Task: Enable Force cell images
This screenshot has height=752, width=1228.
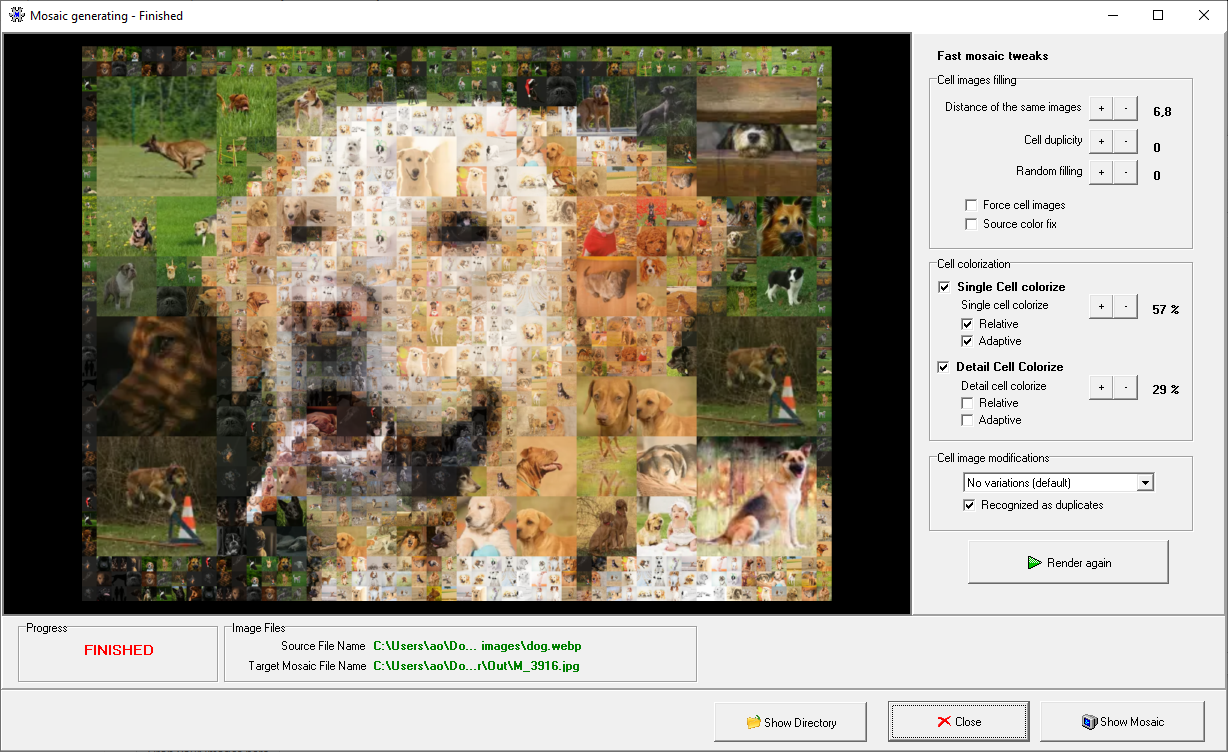Action: (x=971, y=205)
